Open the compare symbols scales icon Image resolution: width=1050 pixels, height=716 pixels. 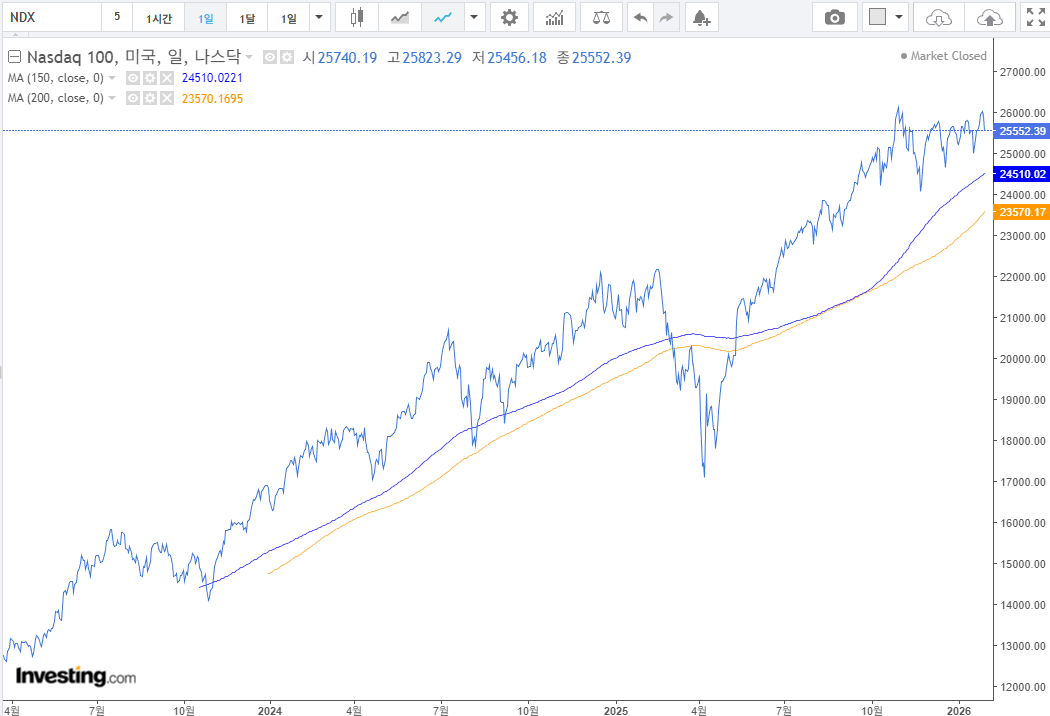pos(601,17)
